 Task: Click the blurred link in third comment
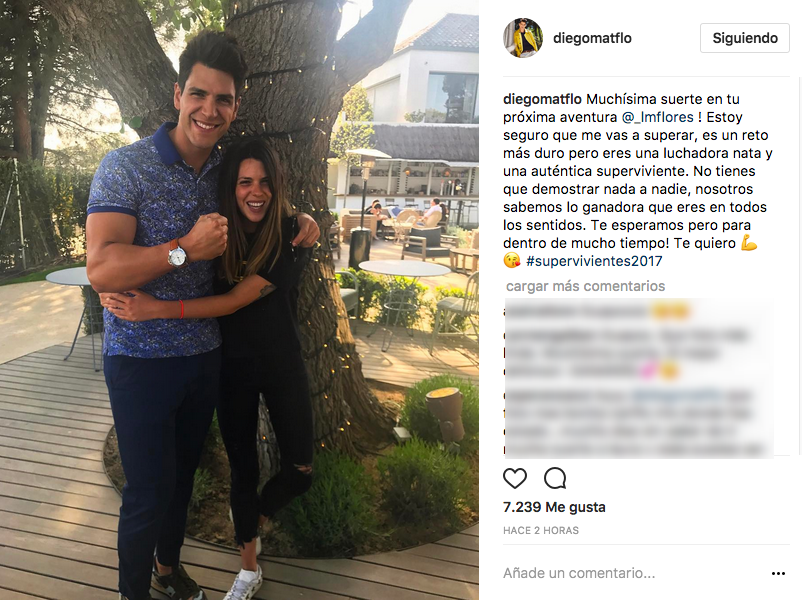[x=676, y=395]
